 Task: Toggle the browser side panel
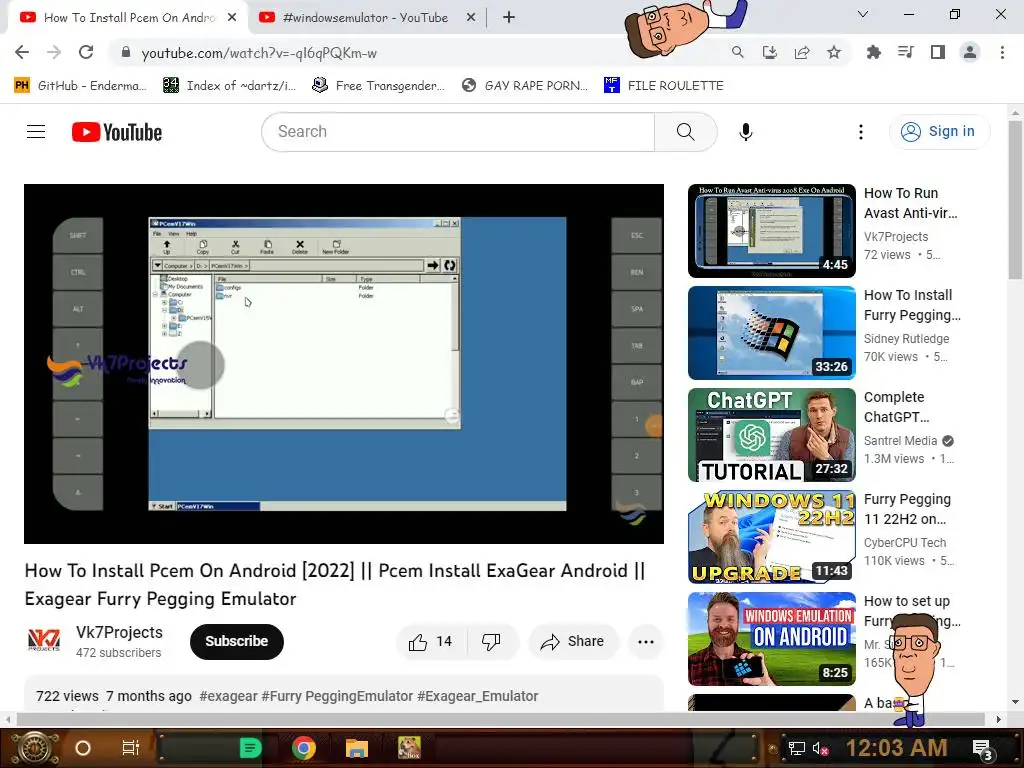(x=938, y=52)
